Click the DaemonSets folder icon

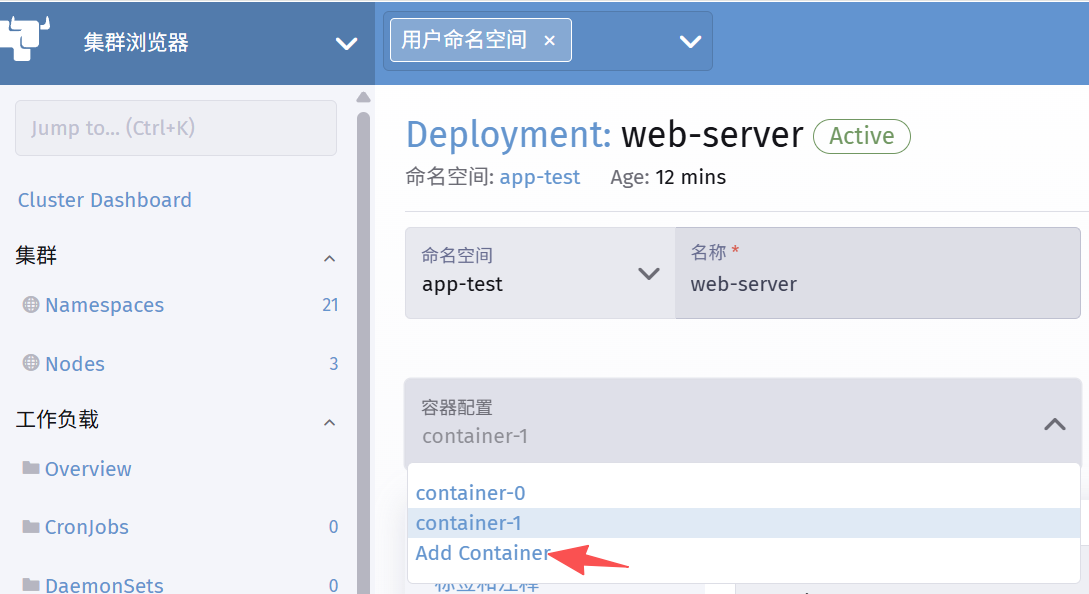[31, 584]
